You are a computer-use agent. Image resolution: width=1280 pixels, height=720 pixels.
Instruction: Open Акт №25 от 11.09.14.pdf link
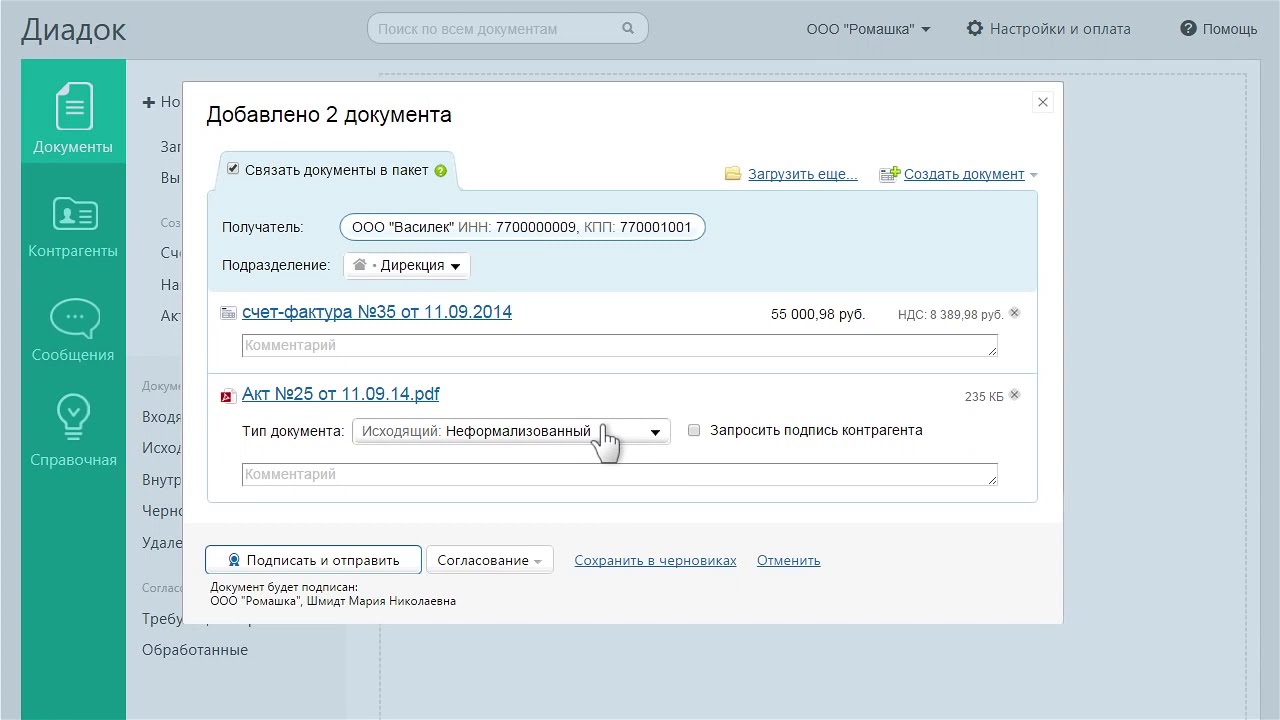pos(341,394)
